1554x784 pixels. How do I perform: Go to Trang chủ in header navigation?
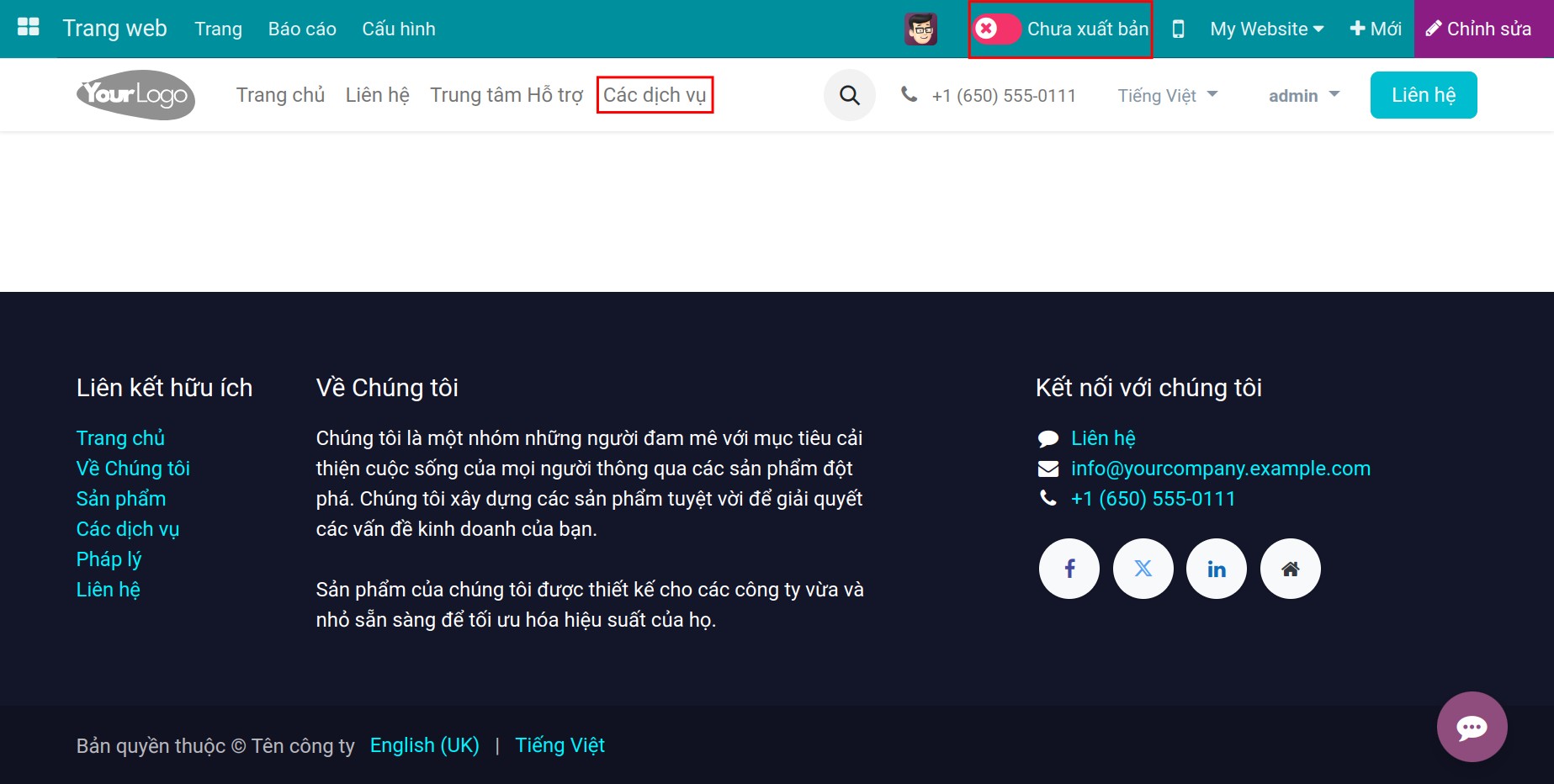point(280,95)
